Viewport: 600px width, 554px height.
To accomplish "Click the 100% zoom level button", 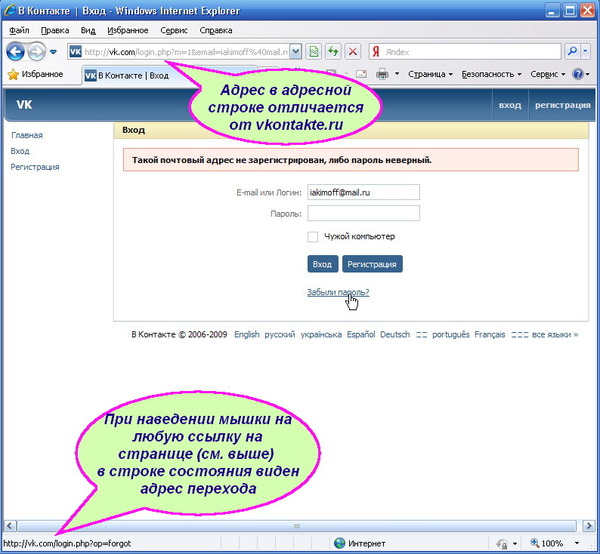I will (547, 543).
